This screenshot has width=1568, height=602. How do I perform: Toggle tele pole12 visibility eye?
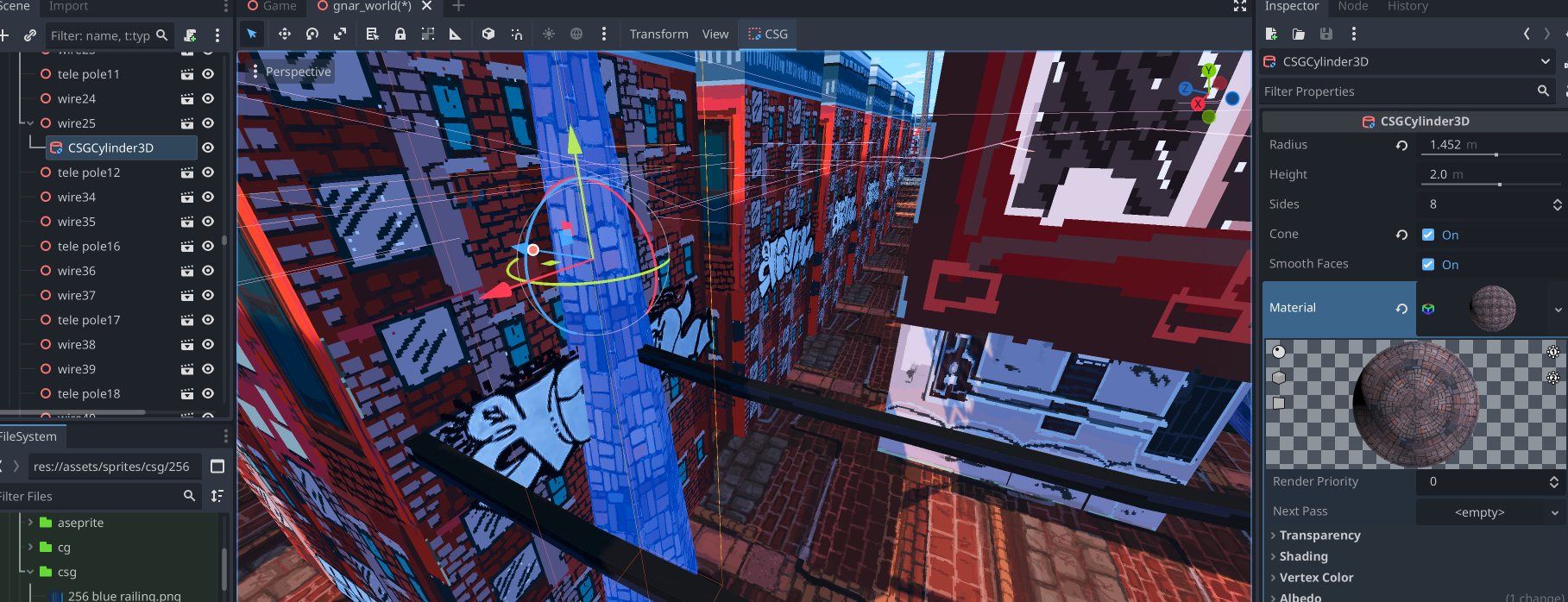pyautogui.click(x=208, y=172)
